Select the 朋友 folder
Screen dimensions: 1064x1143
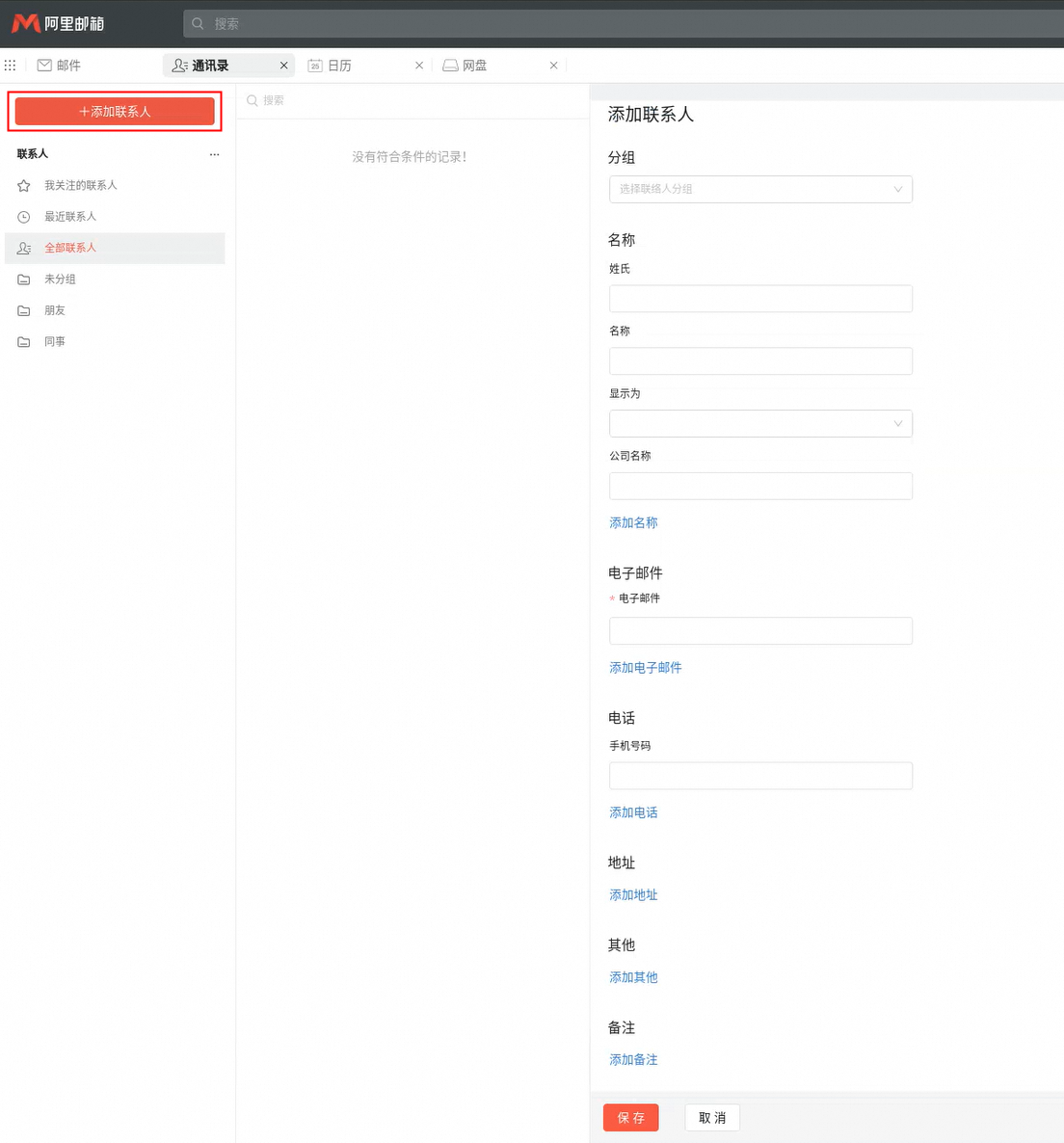(55, 310)
